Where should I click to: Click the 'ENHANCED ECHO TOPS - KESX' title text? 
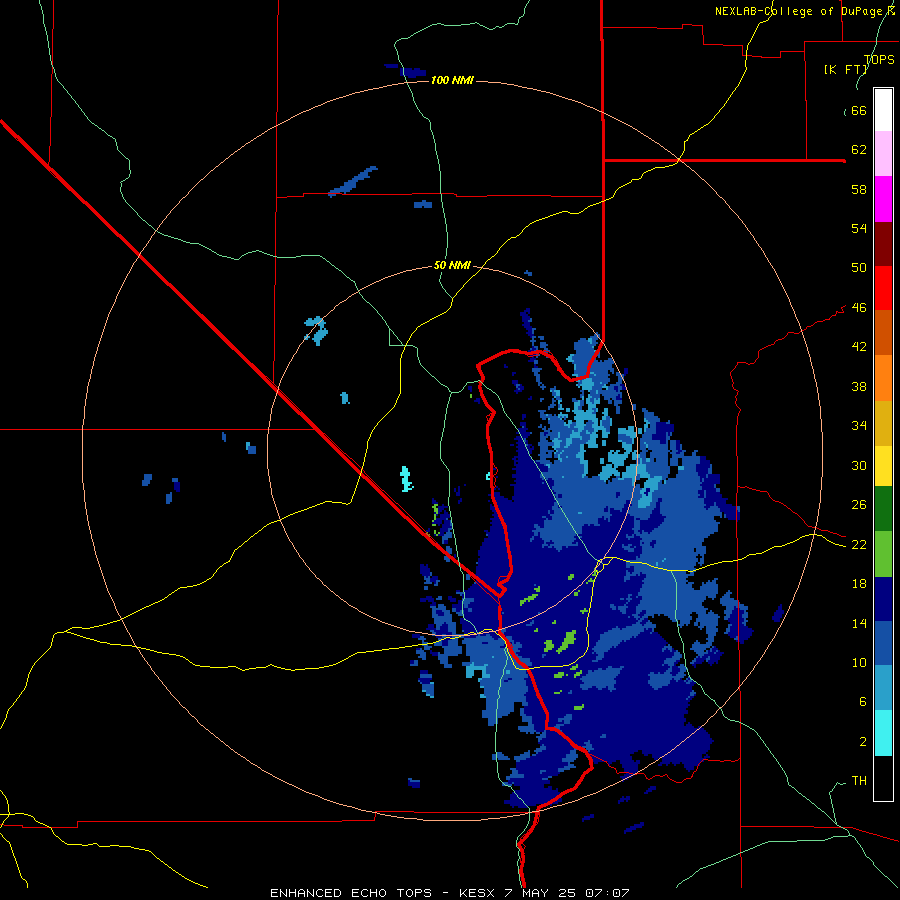381,893
